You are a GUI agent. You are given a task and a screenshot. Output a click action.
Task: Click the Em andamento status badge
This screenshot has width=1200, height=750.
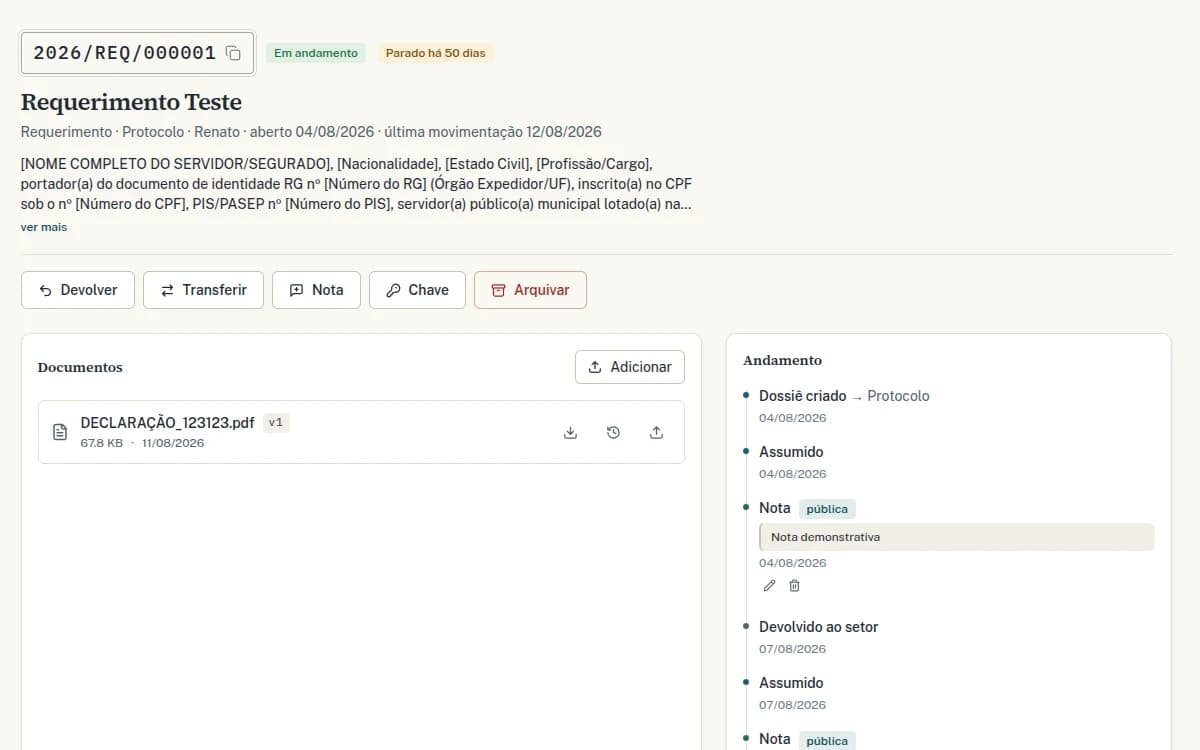point(316,53)
